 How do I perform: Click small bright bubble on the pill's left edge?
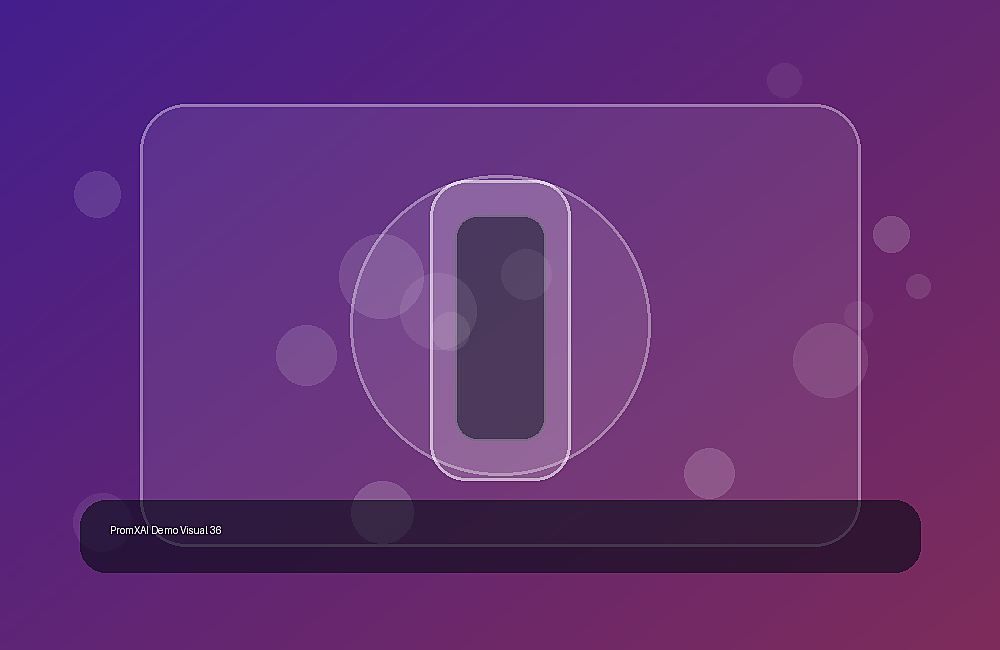click(450, 331)
